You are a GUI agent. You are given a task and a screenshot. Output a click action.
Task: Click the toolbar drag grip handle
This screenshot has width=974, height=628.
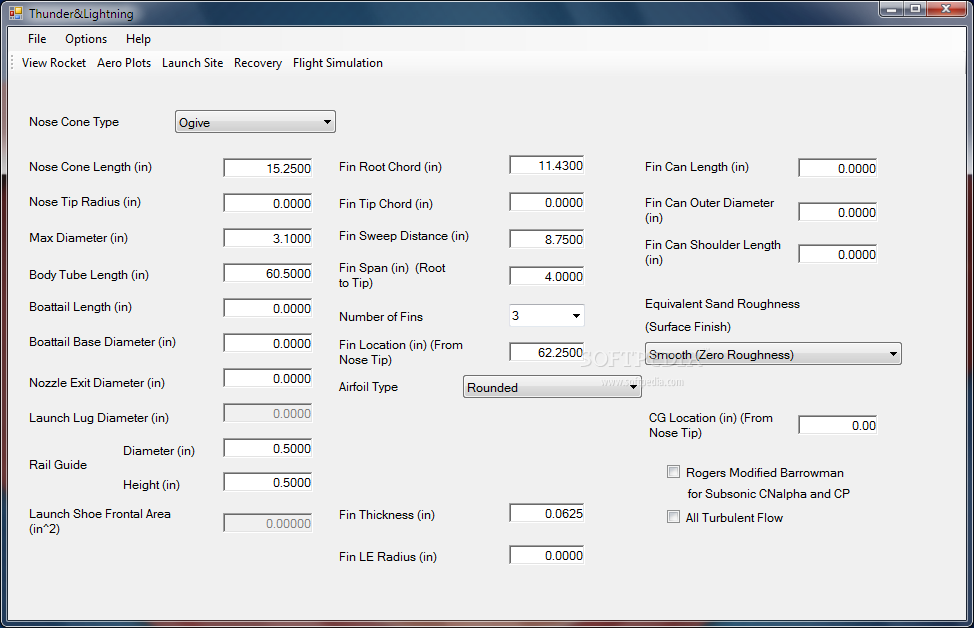click(12, 63)
